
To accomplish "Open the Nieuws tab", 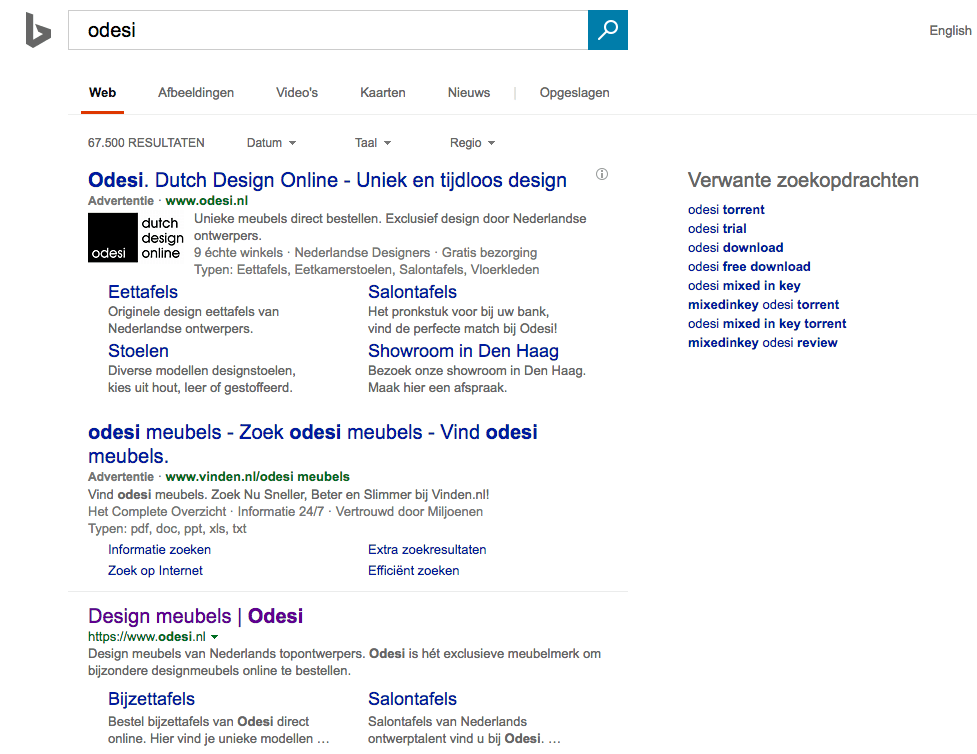I will (468, 92).
